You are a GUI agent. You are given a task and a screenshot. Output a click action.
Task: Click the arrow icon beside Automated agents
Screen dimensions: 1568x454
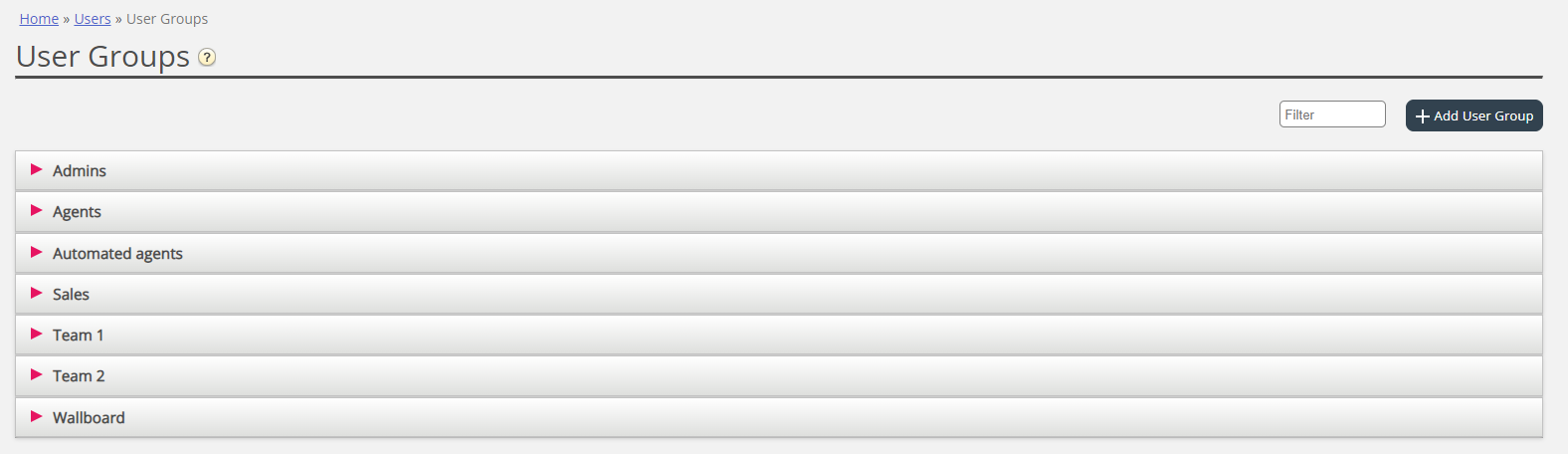pyautogui.click(x=37, y=253)
